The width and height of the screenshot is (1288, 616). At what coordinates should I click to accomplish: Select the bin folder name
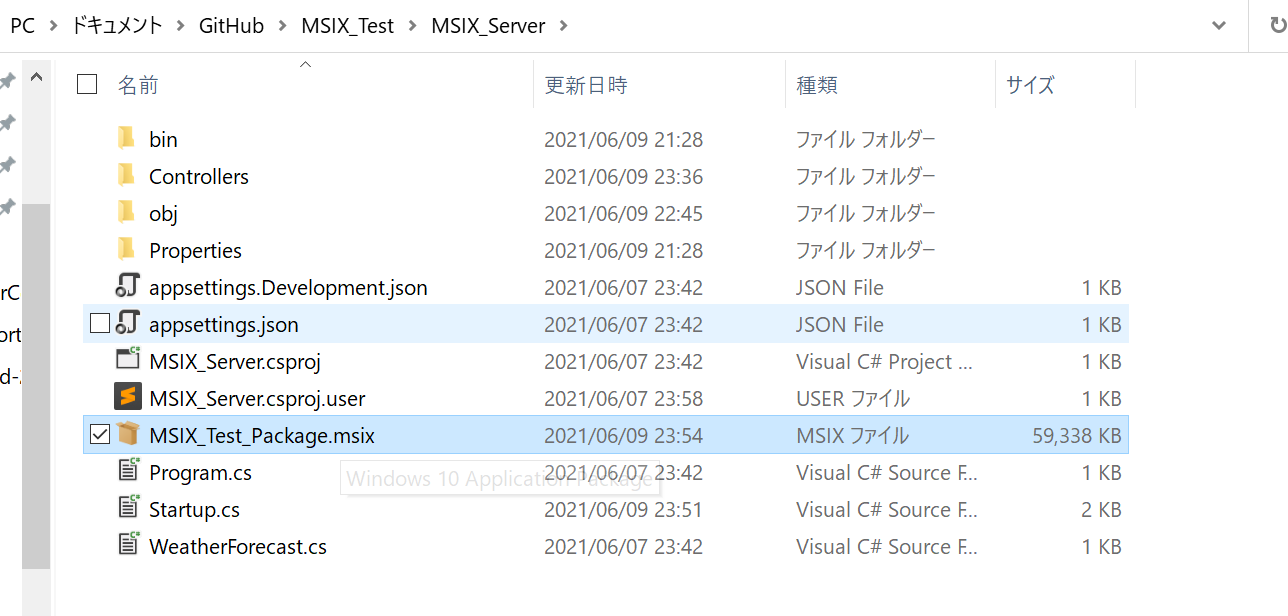coord(163,139)
